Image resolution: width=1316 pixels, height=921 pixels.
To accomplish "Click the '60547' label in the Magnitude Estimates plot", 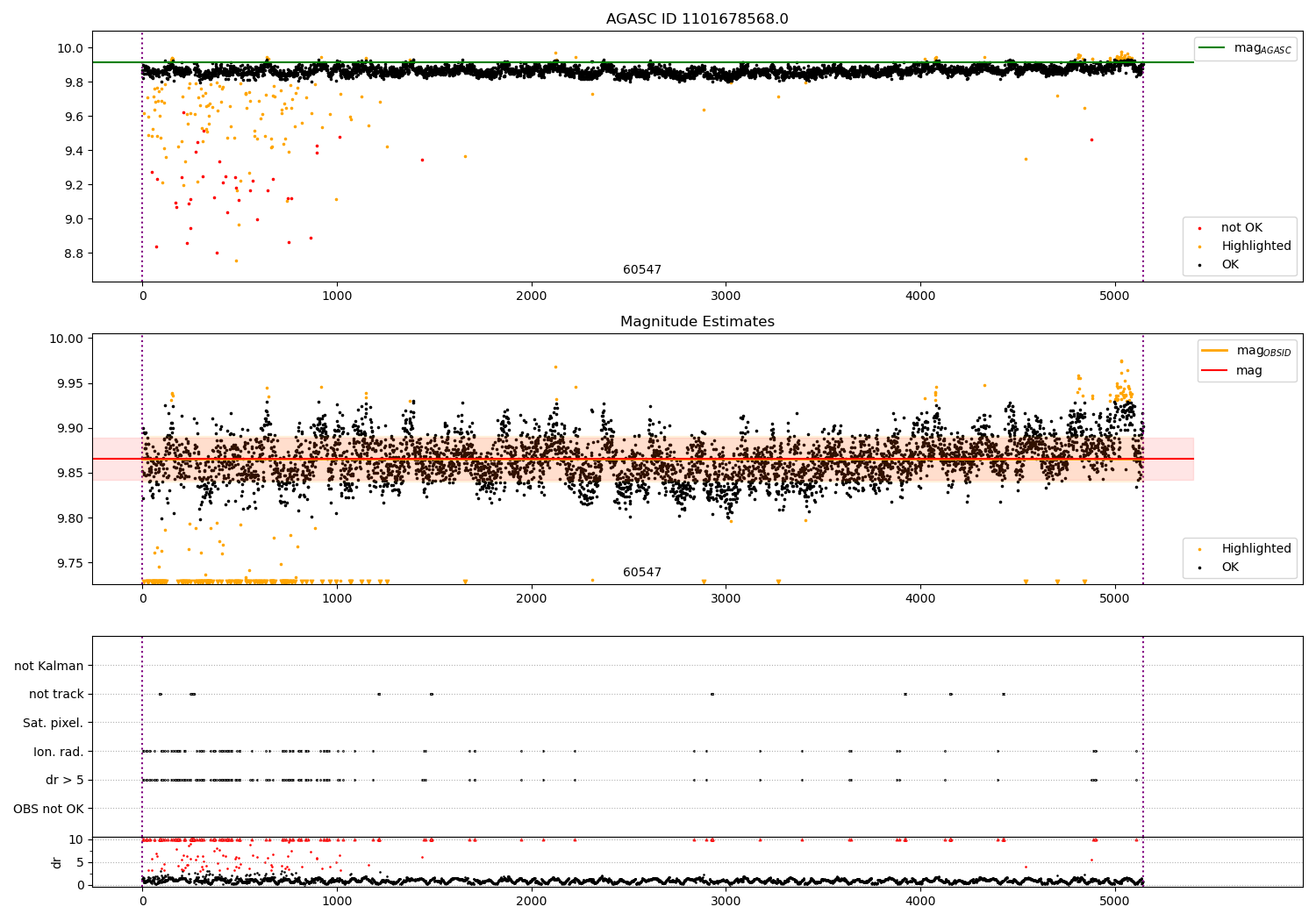I will [x=642, y=573].
